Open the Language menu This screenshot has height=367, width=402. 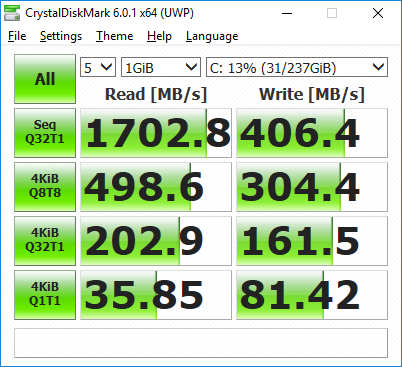click(x=212, y=36)
